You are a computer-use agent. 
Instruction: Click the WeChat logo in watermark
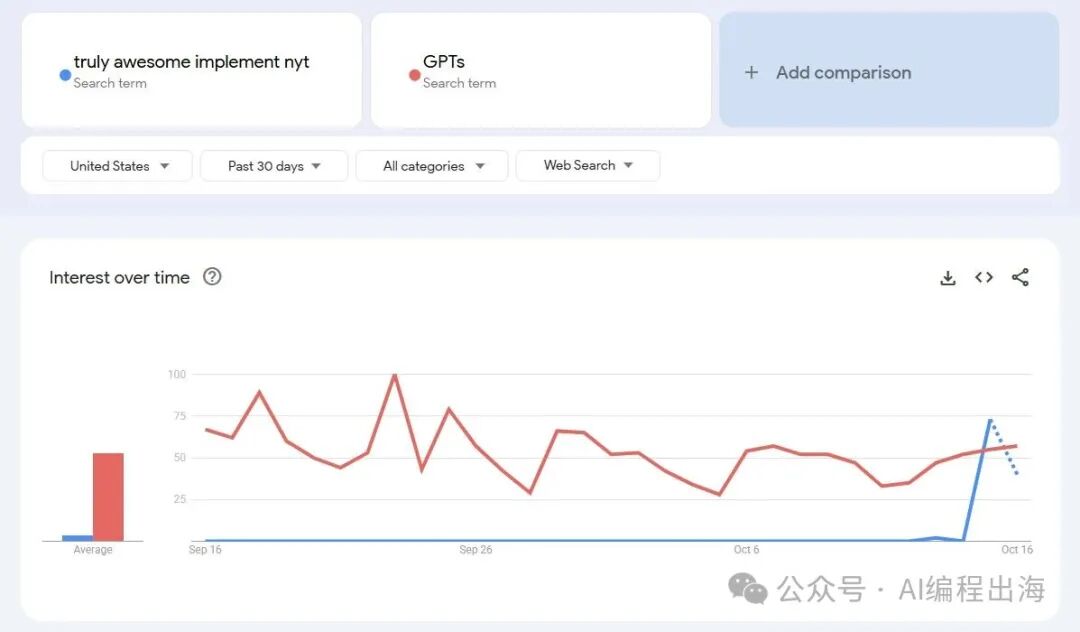pos(748,589)
